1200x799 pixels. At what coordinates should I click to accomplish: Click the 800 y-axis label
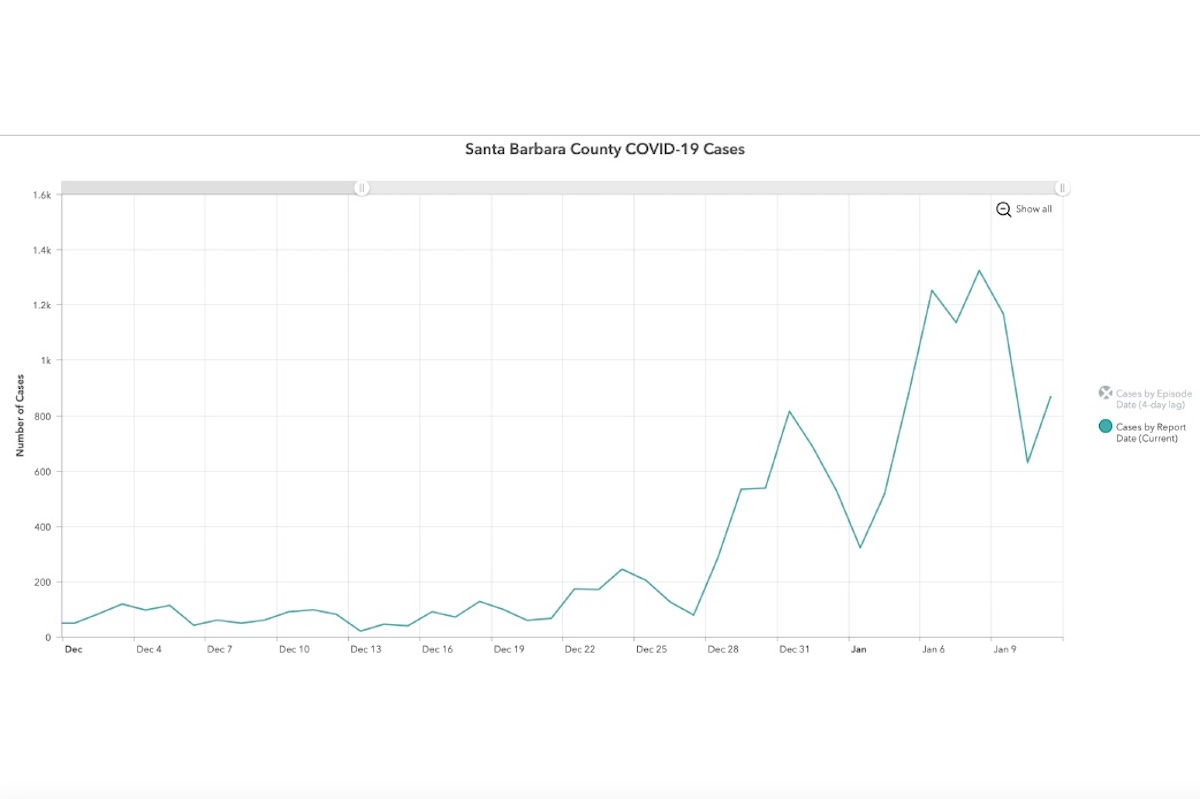[x=44, y=416]
